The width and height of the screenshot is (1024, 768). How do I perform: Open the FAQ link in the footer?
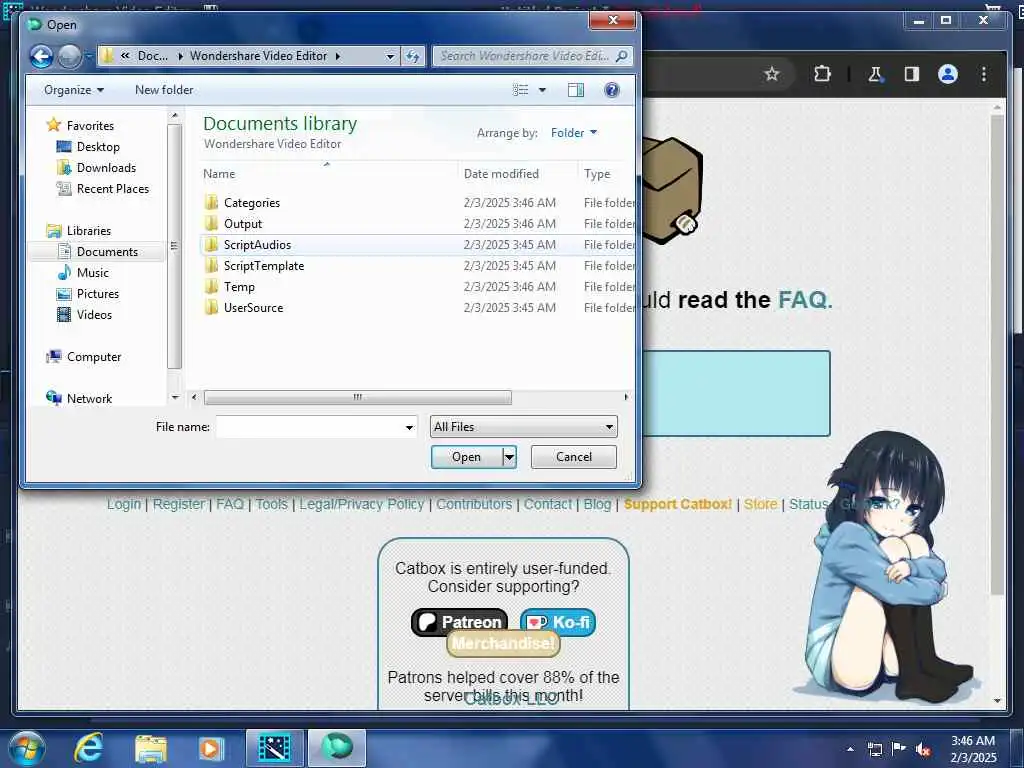point(230,504)
